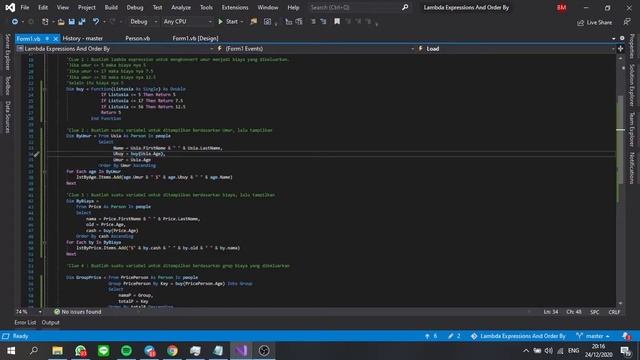Viewport: 640px width, 360px height.
Task: Click the unpushed commits up-arrow 6 indicator
Action: tap(431, 336)
